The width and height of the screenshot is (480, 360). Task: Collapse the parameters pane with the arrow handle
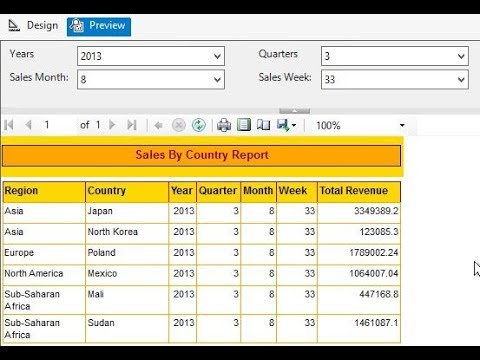click(x=294, y=111)
